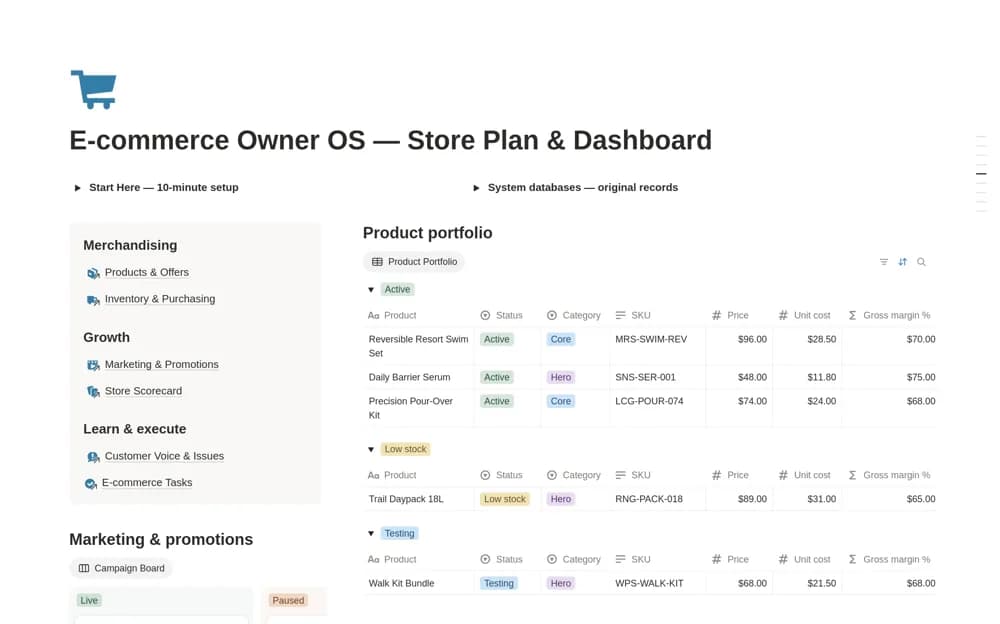Open Reversible Resort Swim Set product row

pyautogui.click(x=418, y=346)
